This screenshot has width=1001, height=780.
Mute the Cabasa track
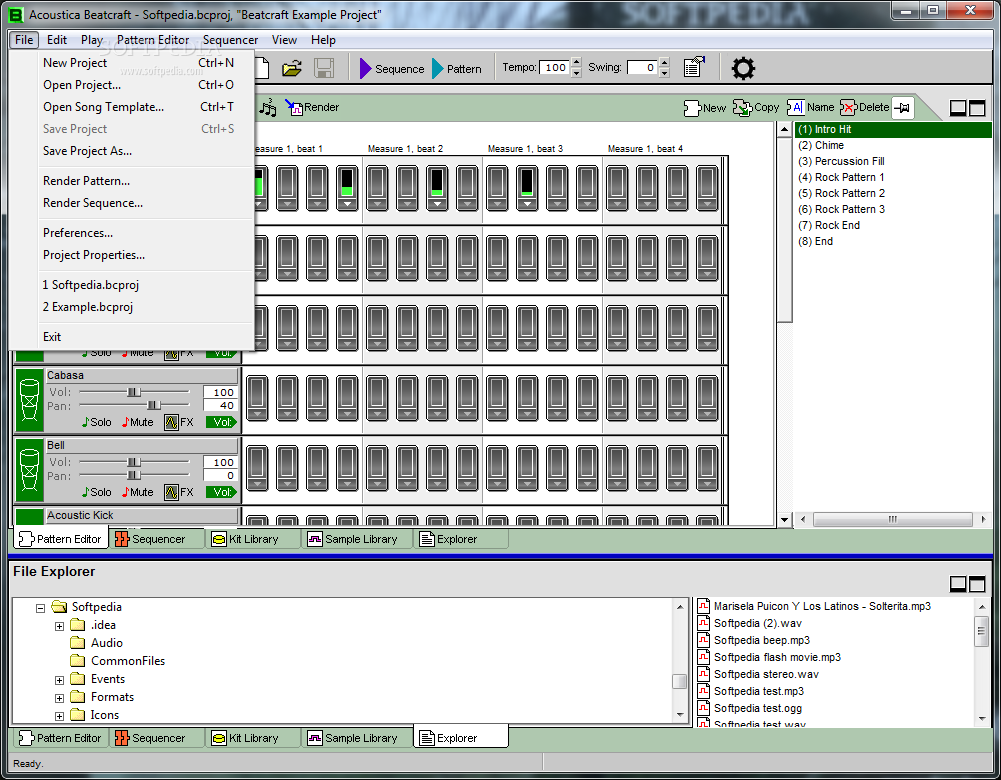click(x=137, y=422)
